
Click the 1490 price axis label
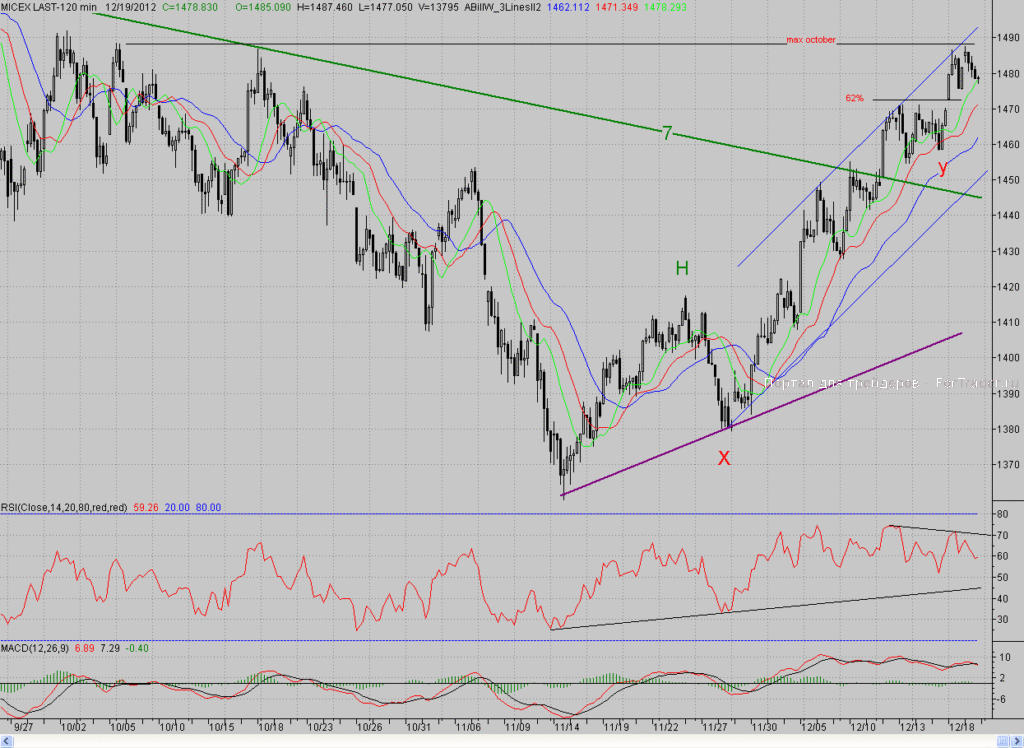(x=1008, y=38)
